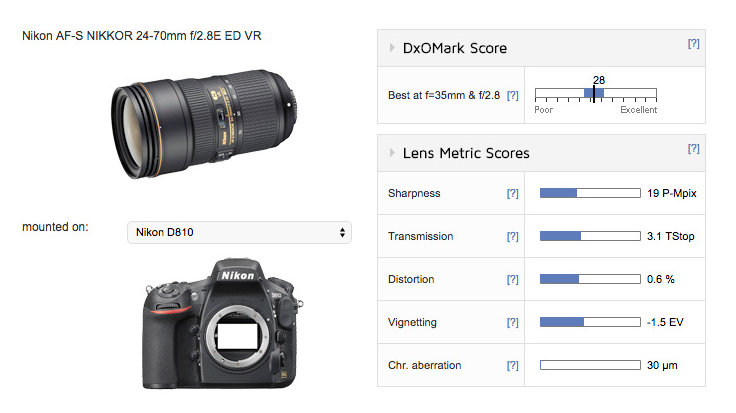
Task: Click the Transmission score bar
Action: click(x=590, y=236)
